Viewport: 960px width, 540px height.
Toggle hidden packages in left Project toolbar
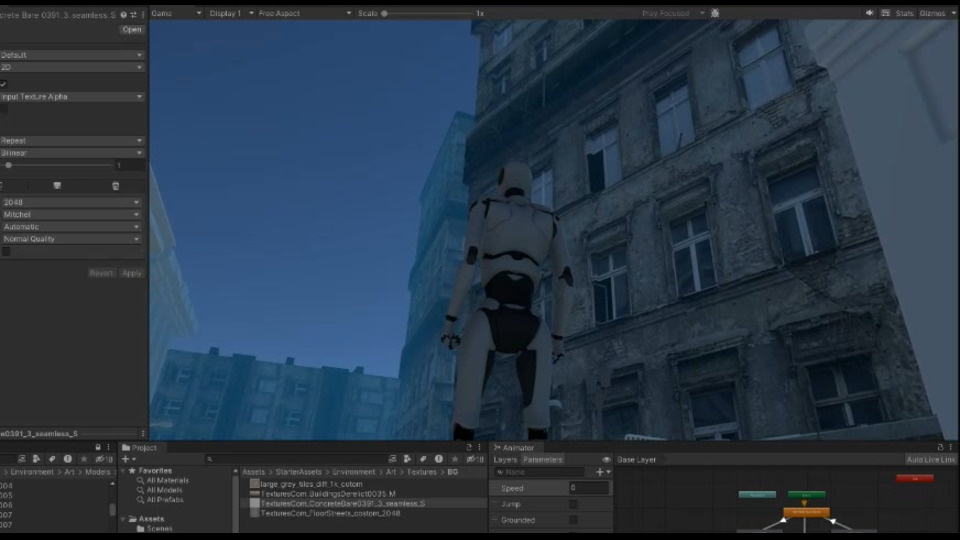(103, 459)
